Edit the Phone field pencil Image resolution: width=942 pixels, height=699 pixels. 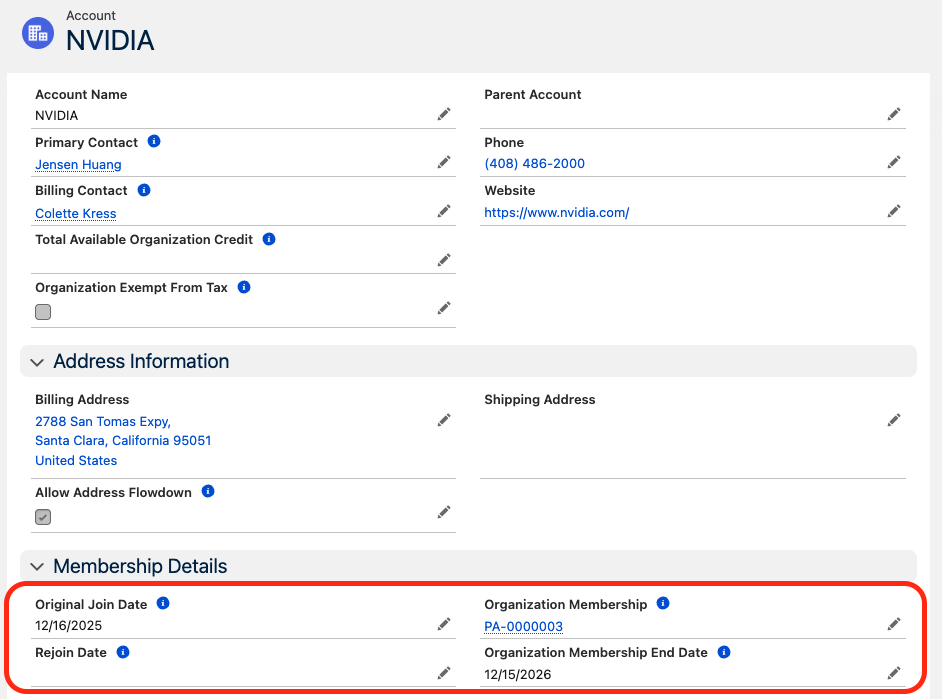[x=894, y=162]
